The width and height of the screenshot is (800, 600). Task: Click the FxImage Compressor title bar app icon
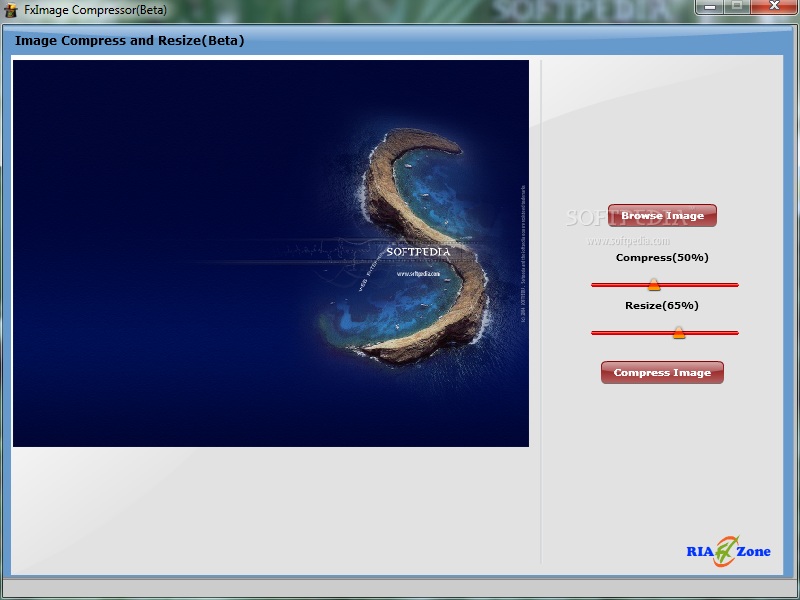point(10,10)
